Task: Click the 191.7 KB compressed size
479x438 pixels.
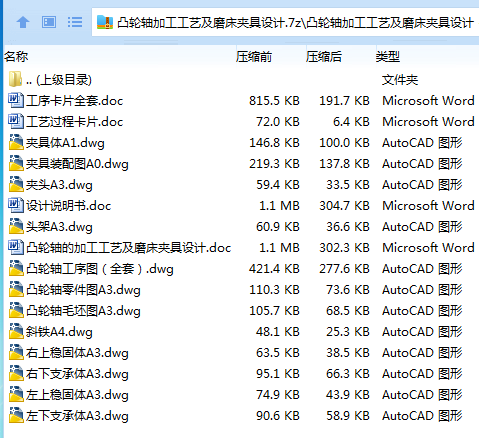Action: click(x=344, y=101)
